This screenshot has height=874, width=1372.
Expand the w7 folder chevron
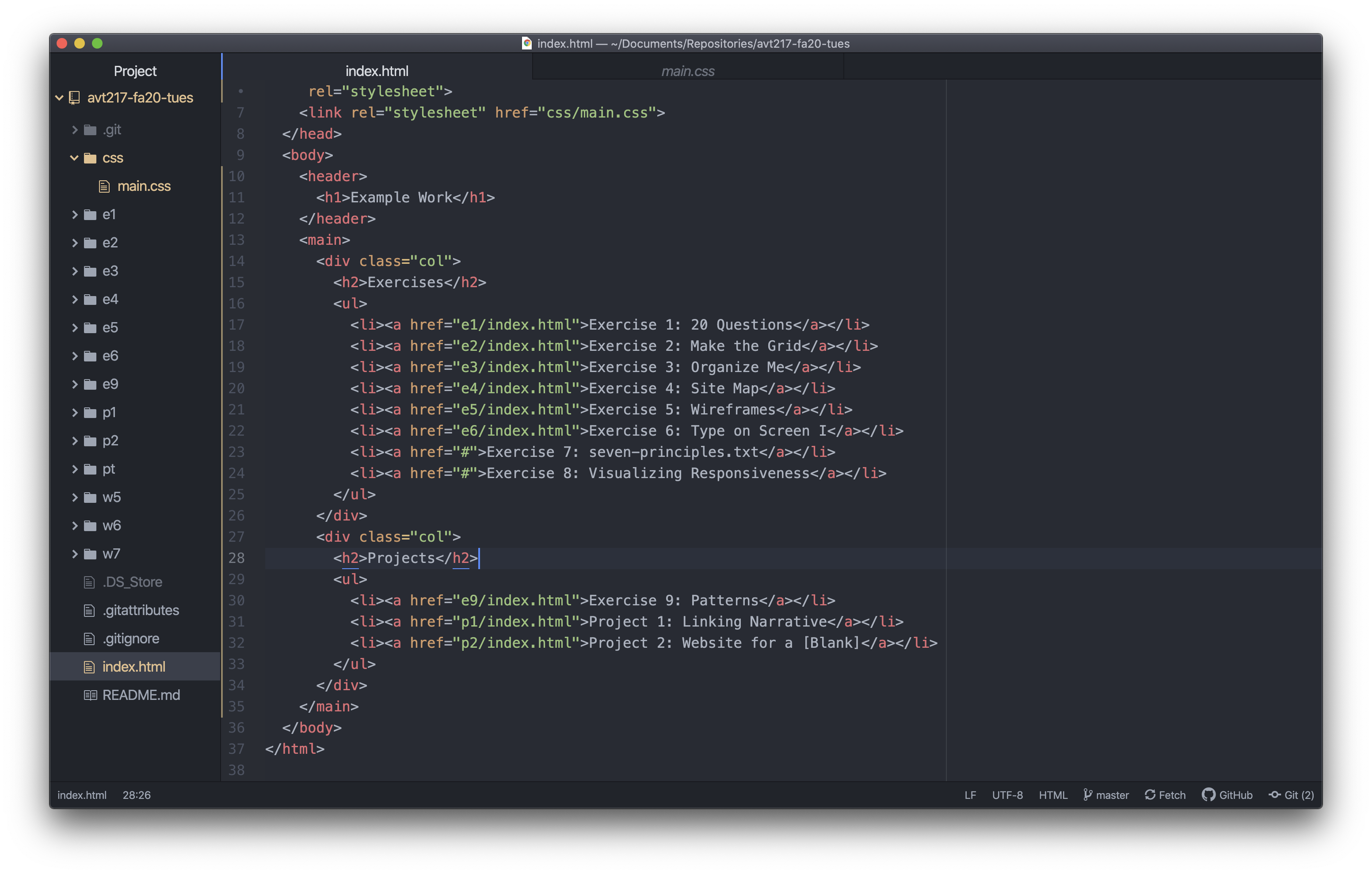coord(75,554)
